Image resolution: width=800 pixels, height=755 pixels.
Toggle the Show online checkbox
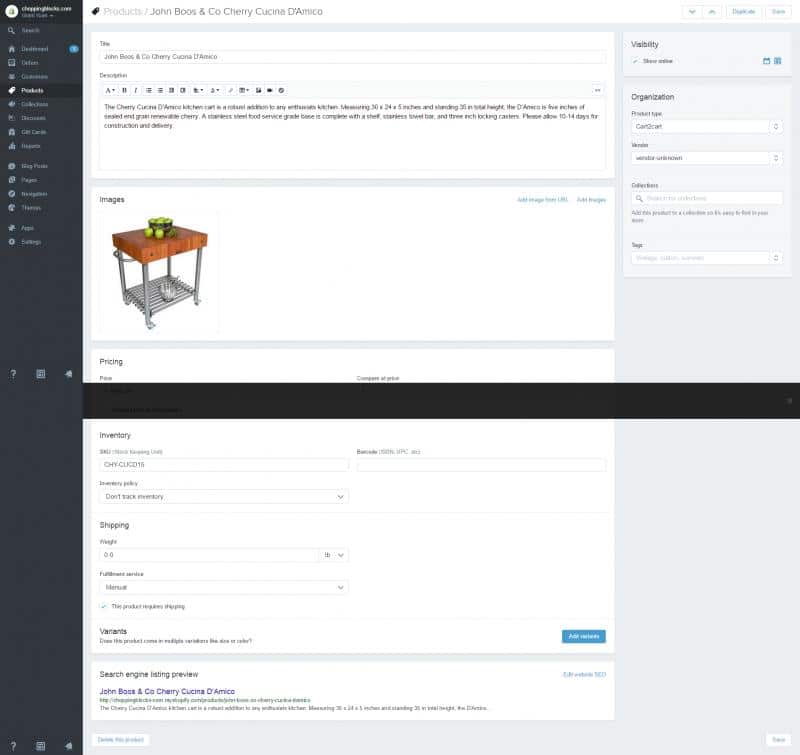pyautogui.click(x=635, y=61)
